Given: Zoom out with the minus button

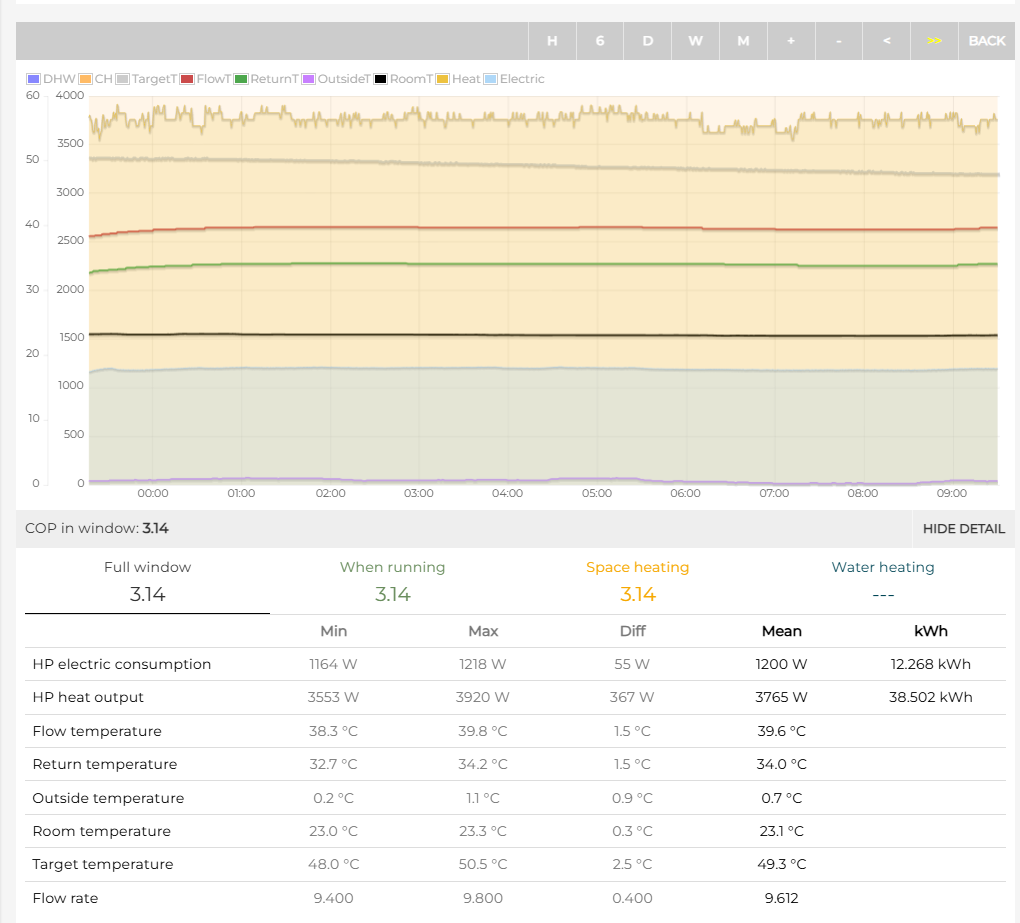Looking at the screenshot, I should pyautogui.click(x=839, y=41).
